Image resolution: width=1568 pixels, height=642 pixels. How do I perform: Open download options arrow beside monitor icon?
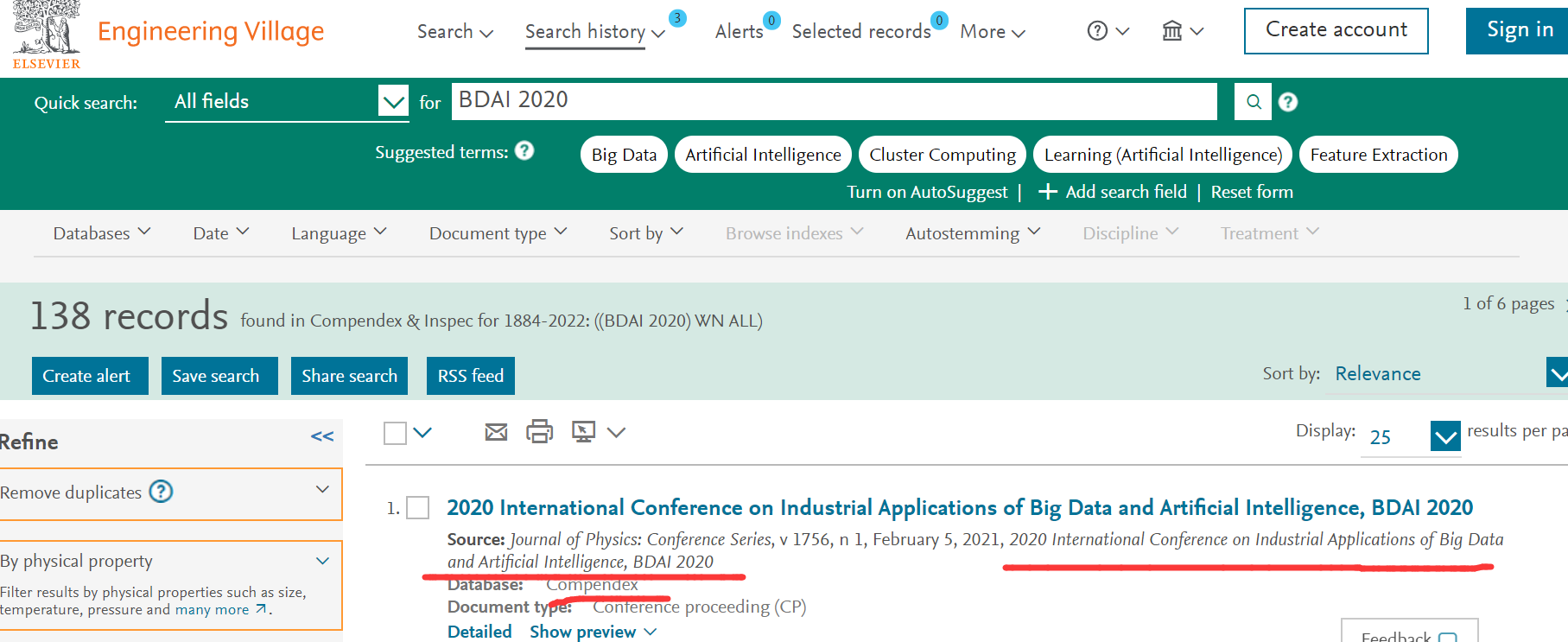click(616, 432)
